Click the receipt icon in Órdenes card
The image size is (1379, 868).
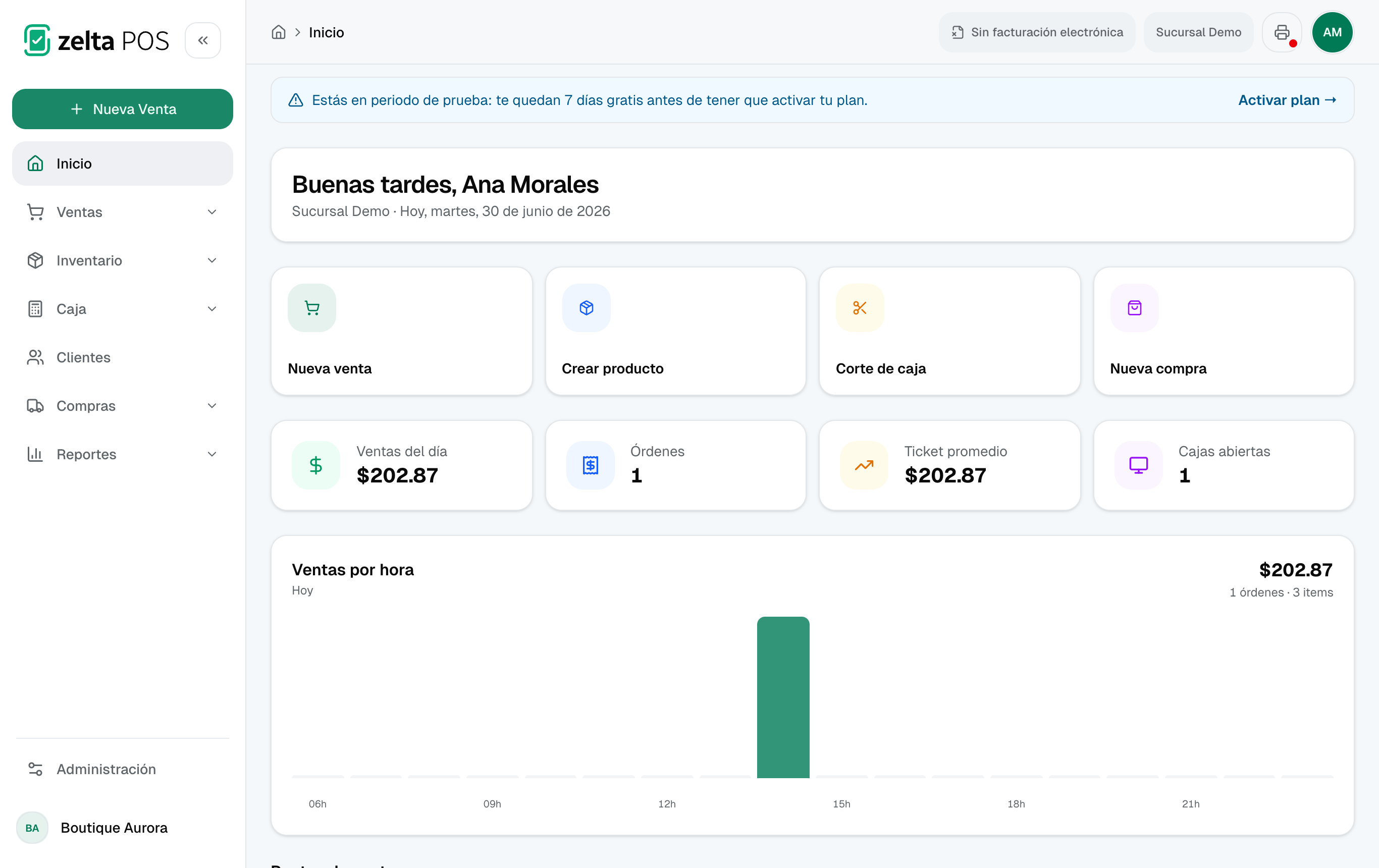(591, 465)
